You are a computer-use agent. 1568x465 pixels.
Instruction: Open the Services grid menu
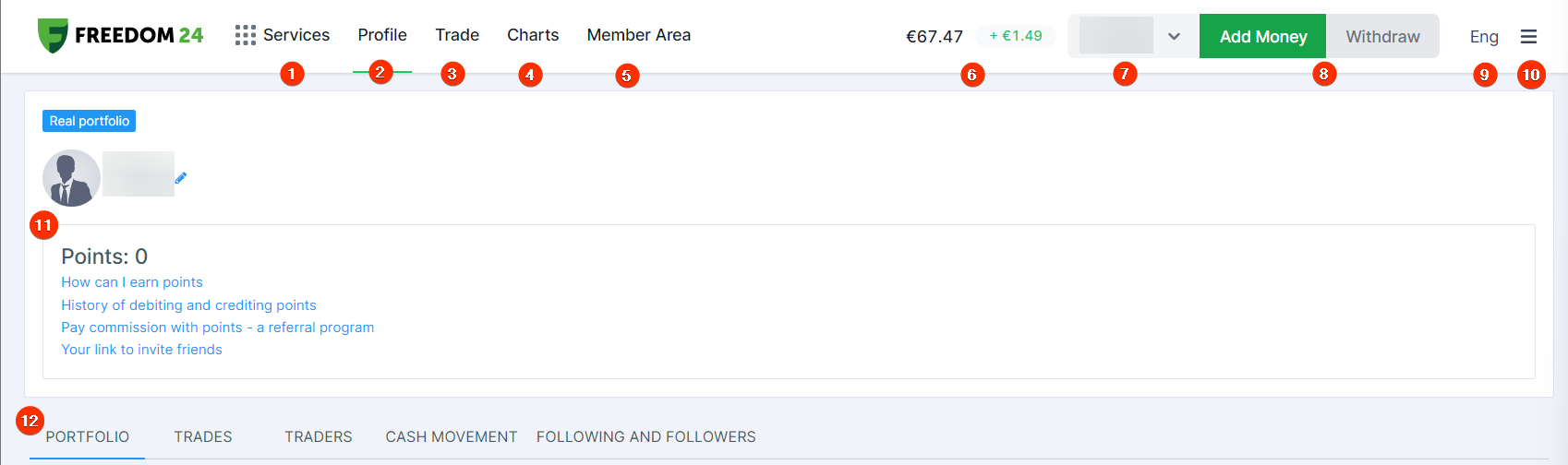283,35
